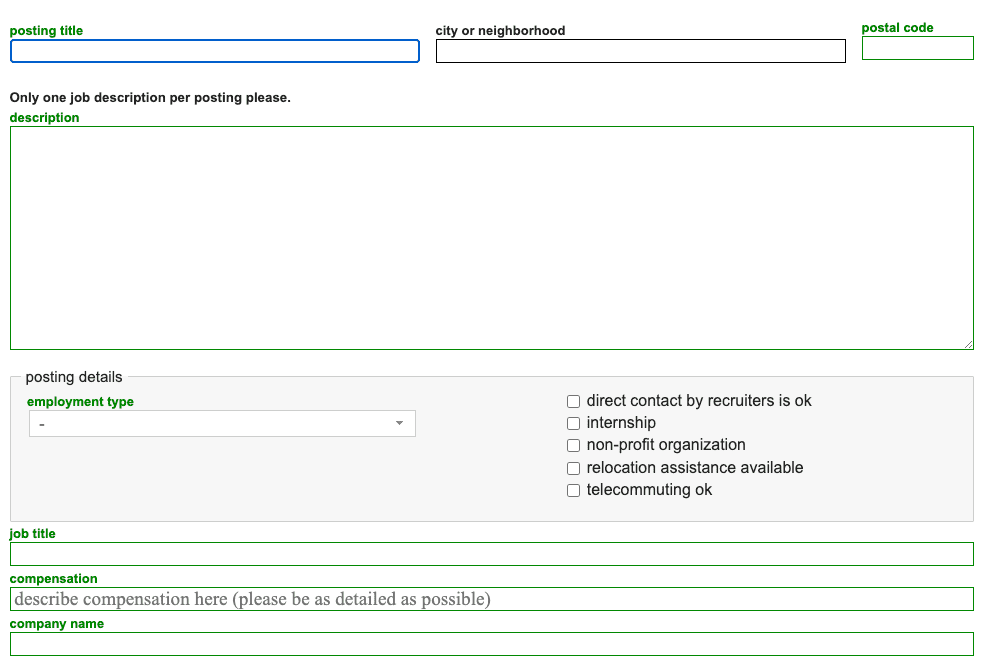This screenshot has width=996, height=672.
Task: Click the description textarea resize handle
Action: pos(968,343)
